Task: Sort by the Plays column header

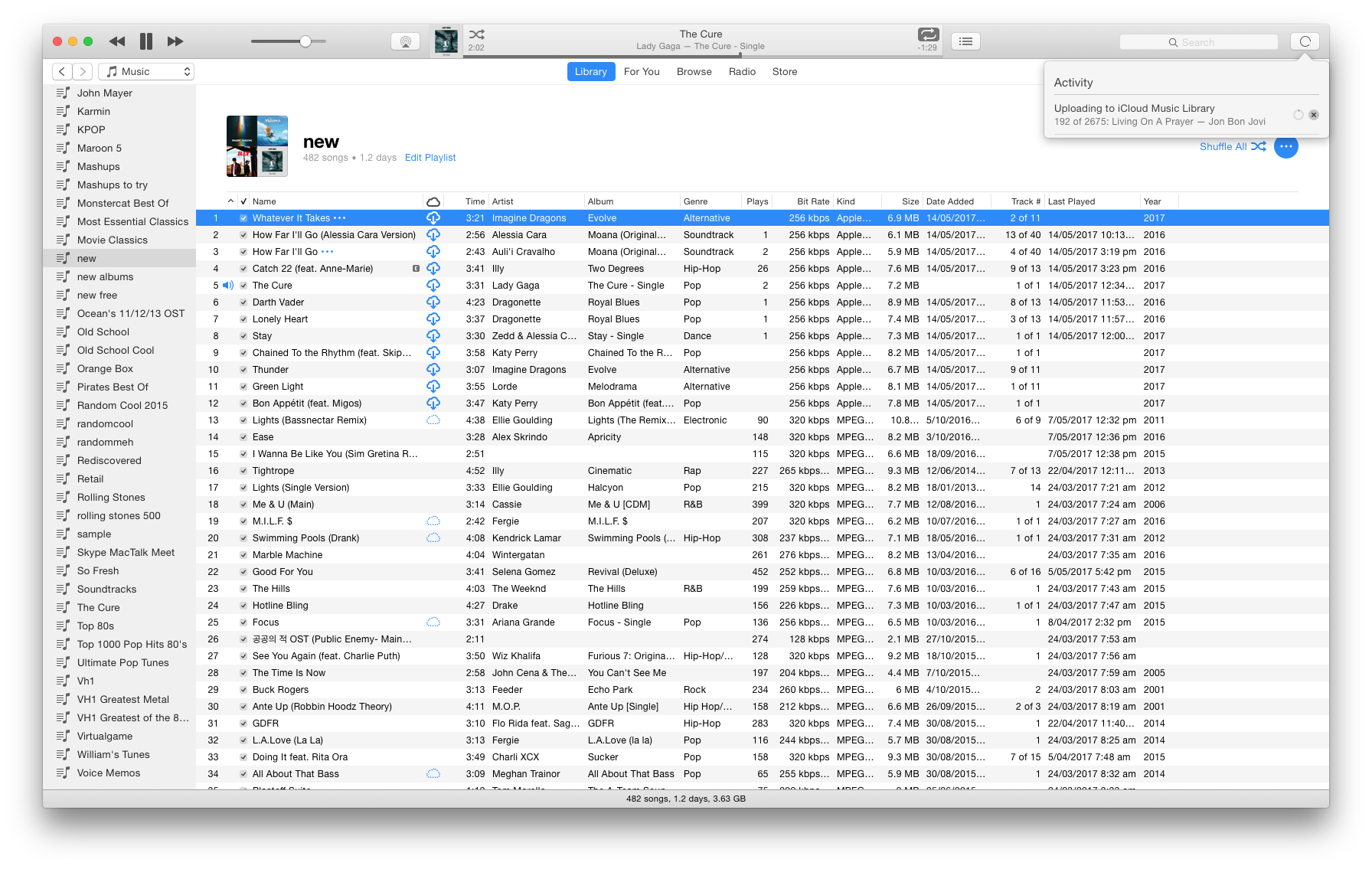Action: (756, 201)
